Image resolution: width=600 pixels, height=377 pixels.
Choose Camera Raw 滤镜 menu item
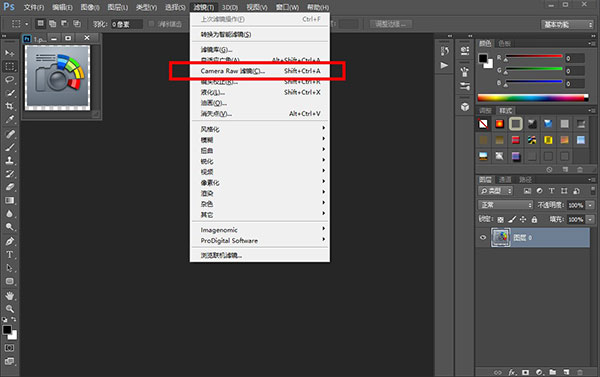[260, 71]
